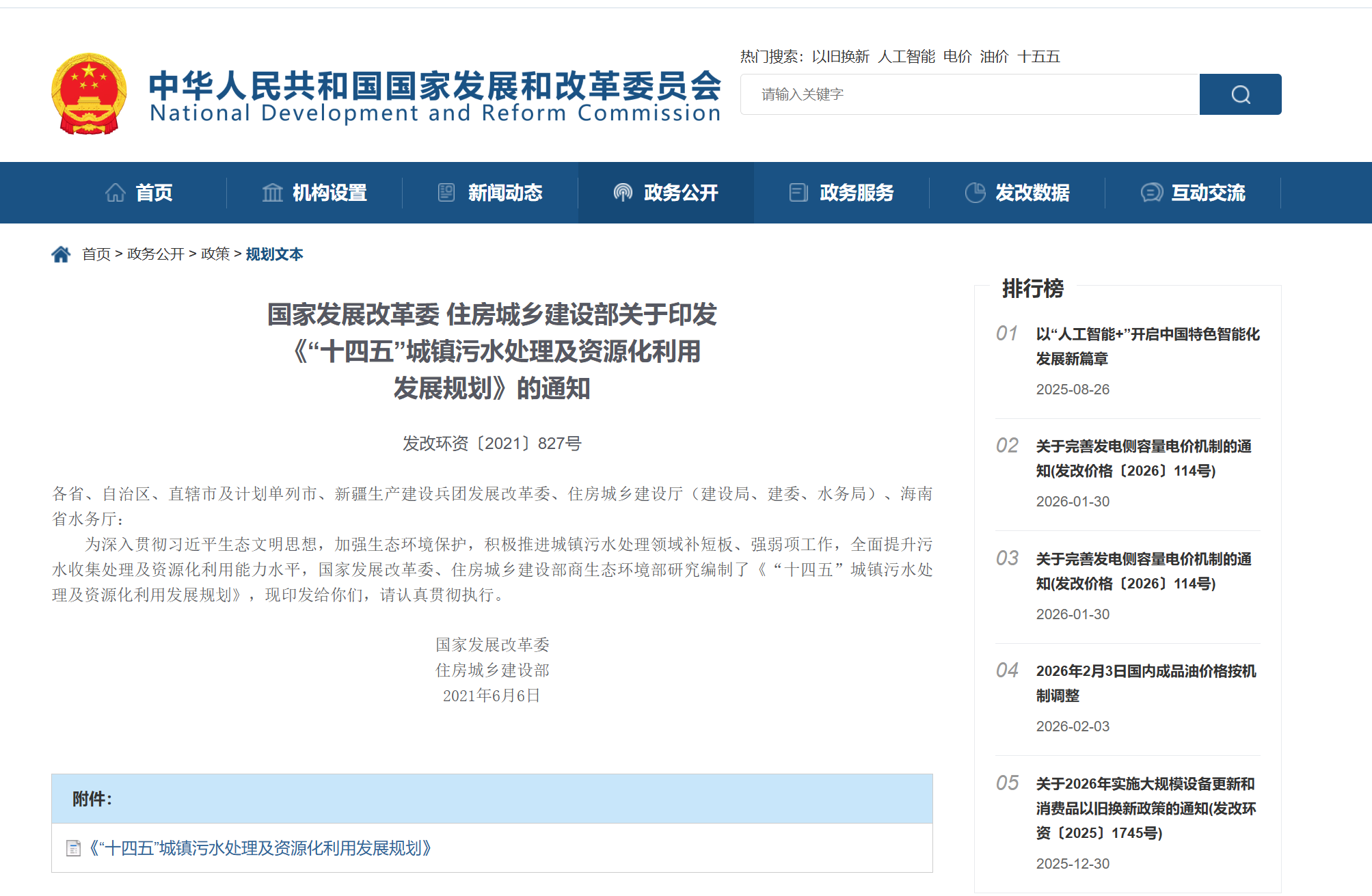1372x896 pixels.
Task: Click the house icon beside 首页 nav
Action: [x=116, y=193]
